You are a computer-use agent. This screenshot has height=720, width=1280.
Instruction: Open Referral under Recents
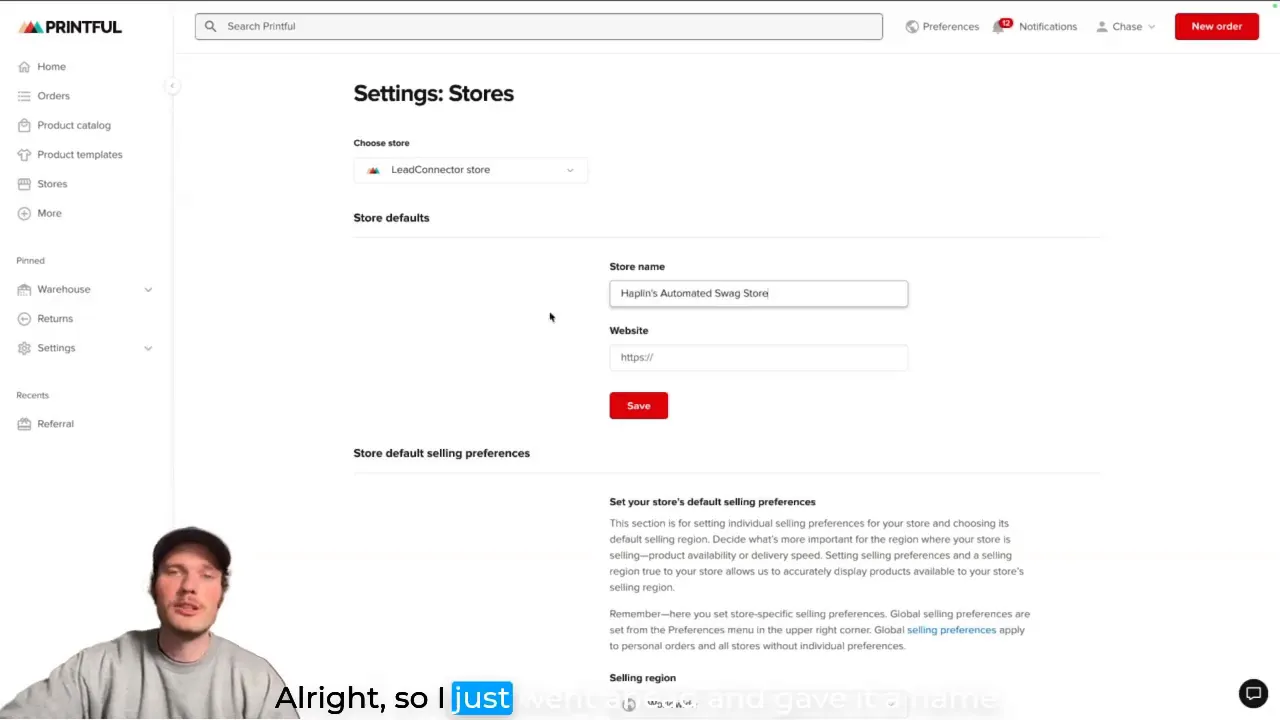click(x=55, y=424)
